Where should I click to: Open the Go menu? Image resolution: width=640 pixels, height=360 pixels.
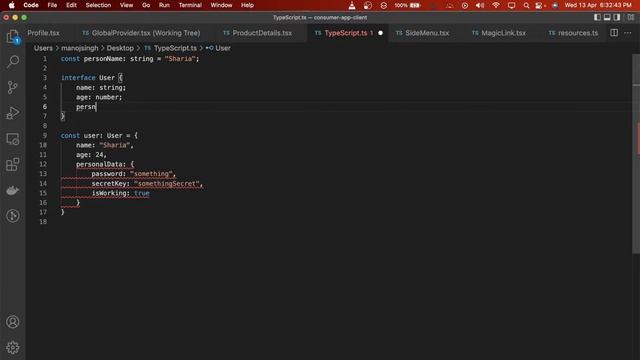click(x=146, y=5)
